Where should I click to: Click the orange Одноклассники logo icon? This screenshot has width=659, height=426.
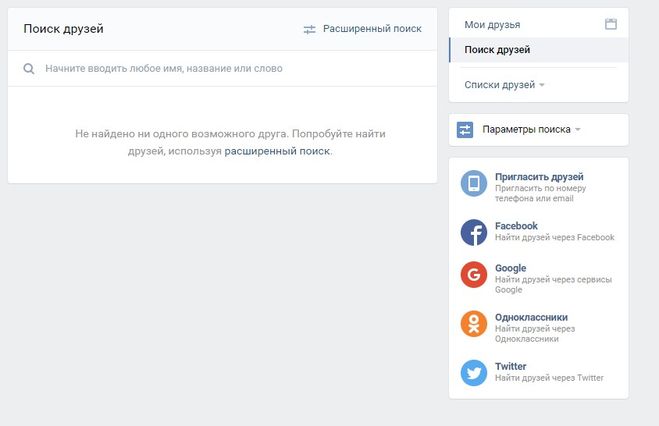(474, 324)
